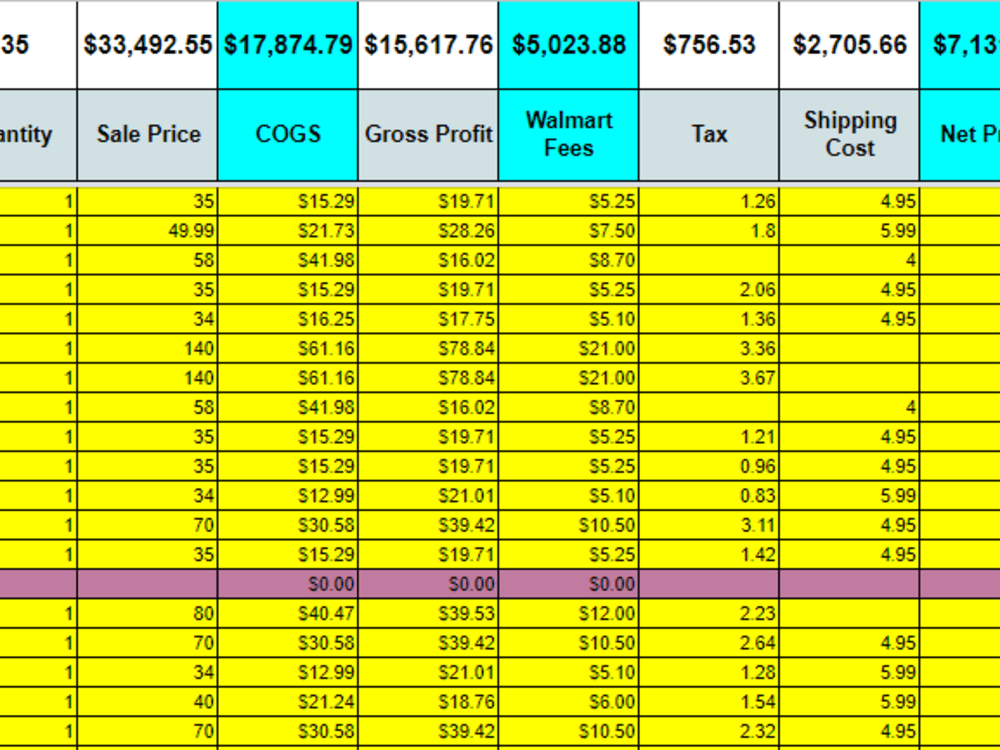Select the Walmart Fees column header
The height and width of the screenshot is (750, 1000).
coord(568,135)
